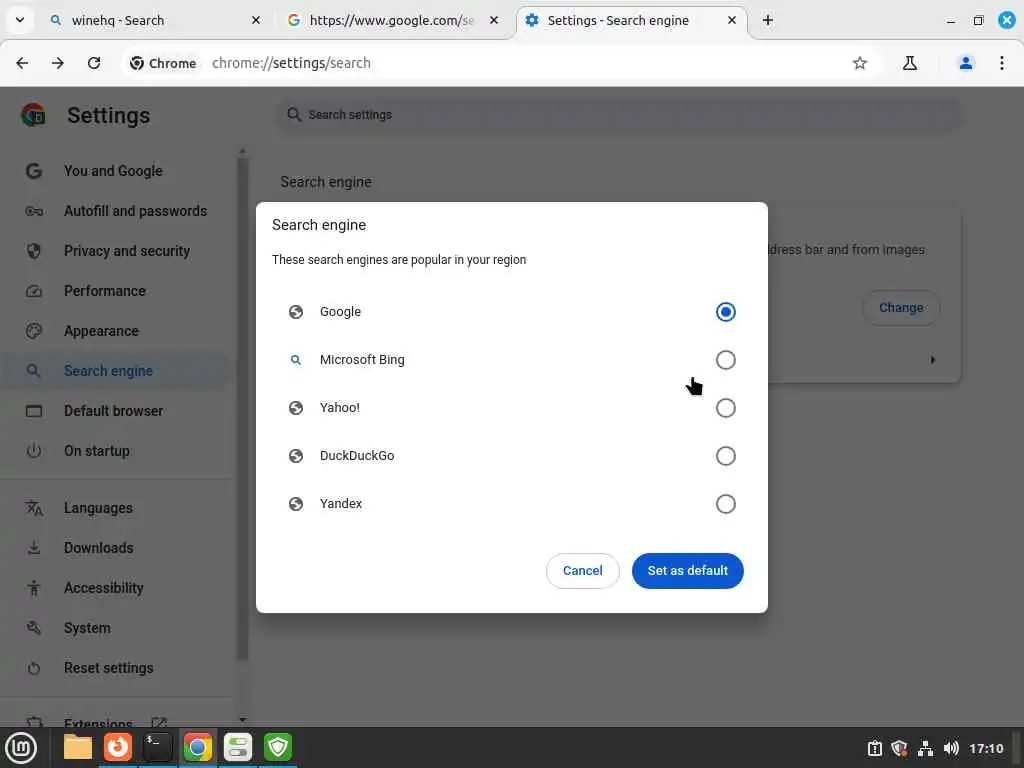Image resolution: width=1024 pixels, height=768 pixels.
Task: Click the speedometer icon for Performance
Action: tap(33, 291)
